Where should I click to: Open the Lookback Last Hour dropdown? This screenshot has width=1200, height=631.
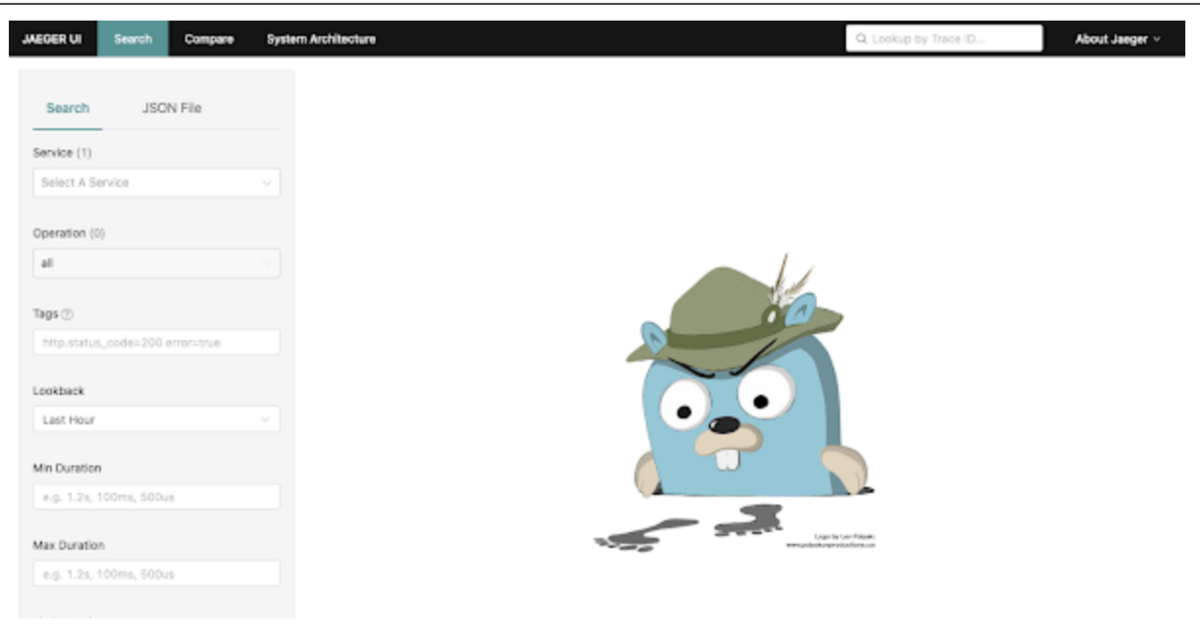pyautogui.click(x=157, y=420)
